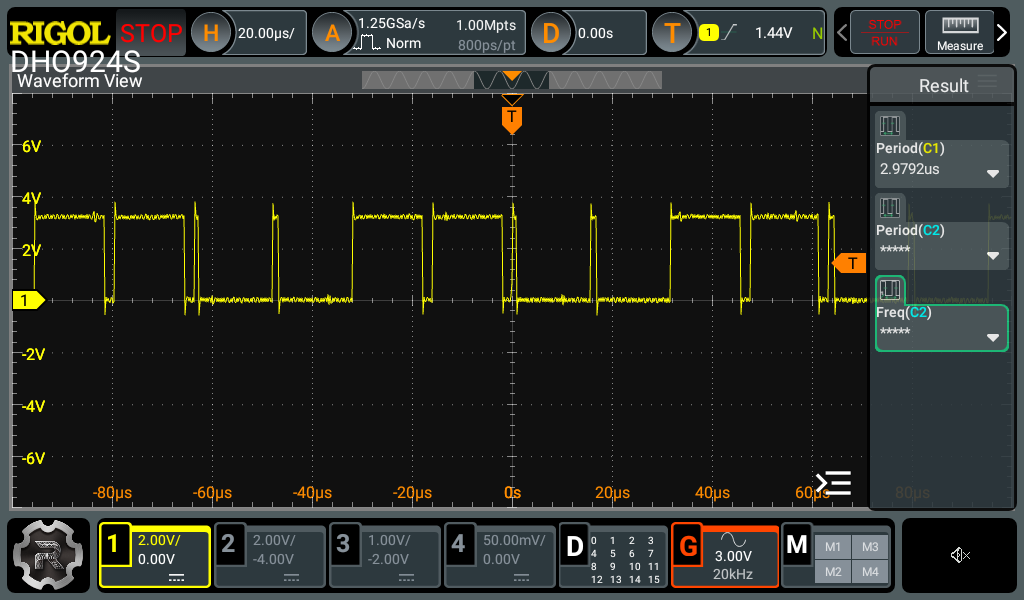The width and height of the screenshot is (1024, 600).
Task: Open the 1.44V trigger level setting
Action: click(773, 33)
